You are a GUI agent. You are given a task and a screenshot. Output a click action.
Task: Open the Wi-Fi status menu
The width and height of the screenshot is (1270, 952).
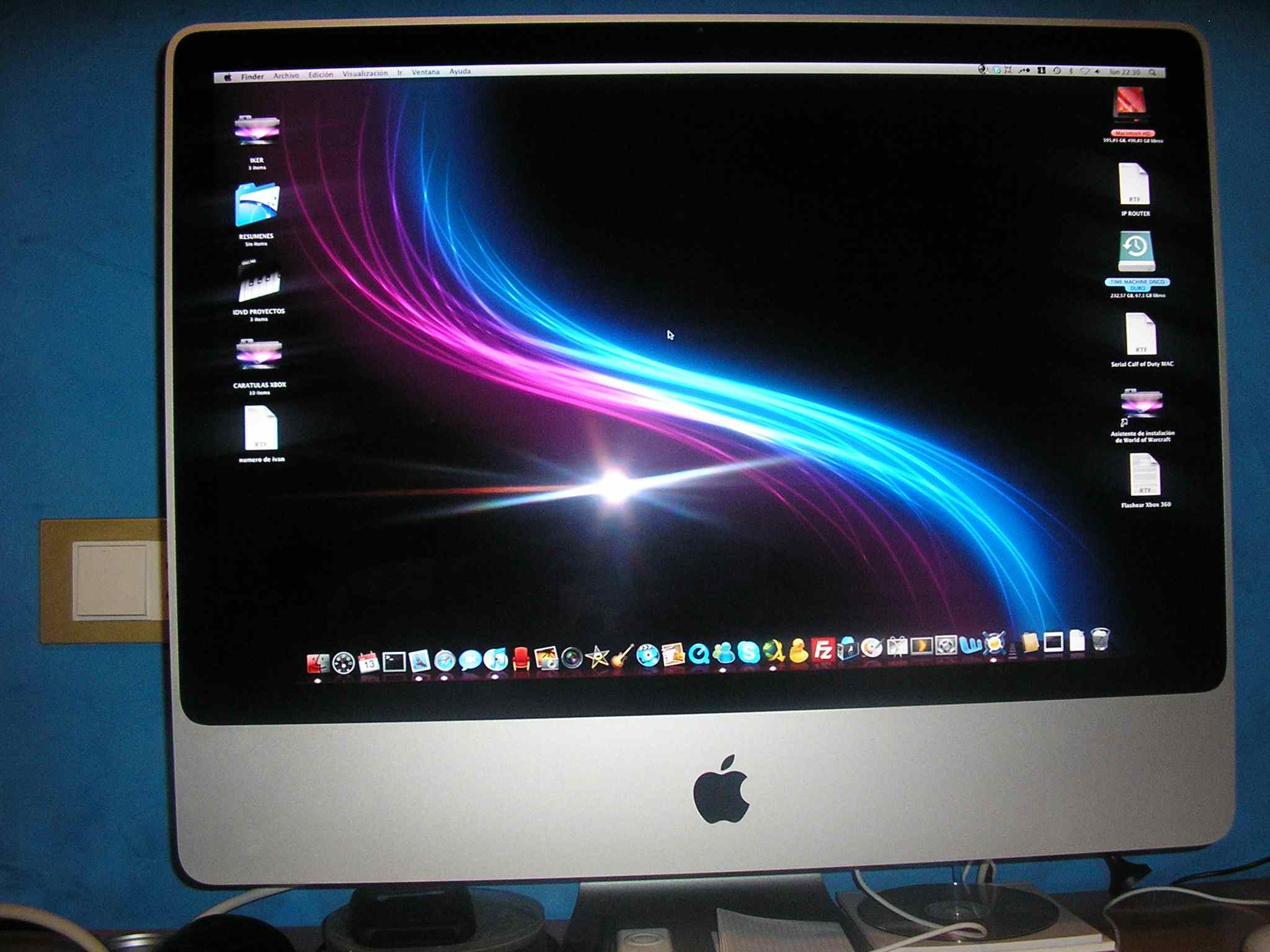tap(1085, 71)
